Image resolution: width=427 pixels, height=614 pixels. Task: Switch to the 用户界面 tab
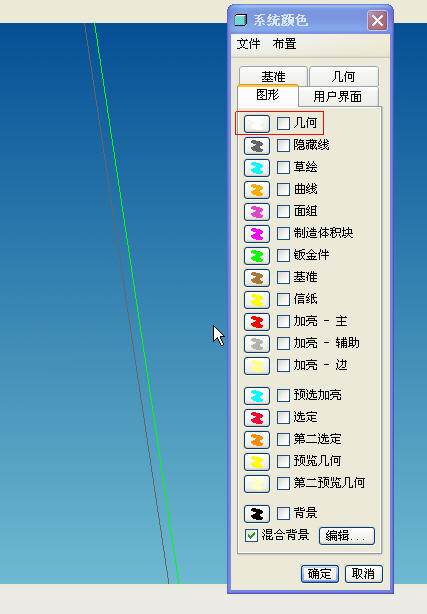[x=338, y=96]
